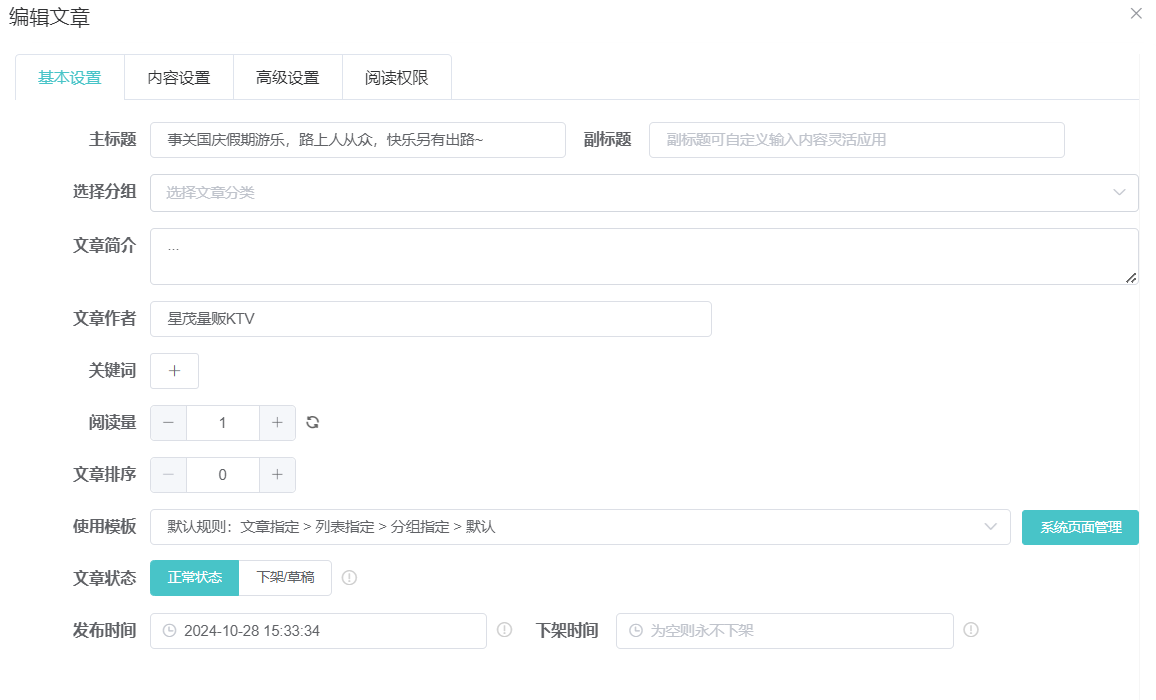Go to the 阅读权限 tab
This screenshot has height=700, width=1156.
pyautogui.click(x=397, y=78)
